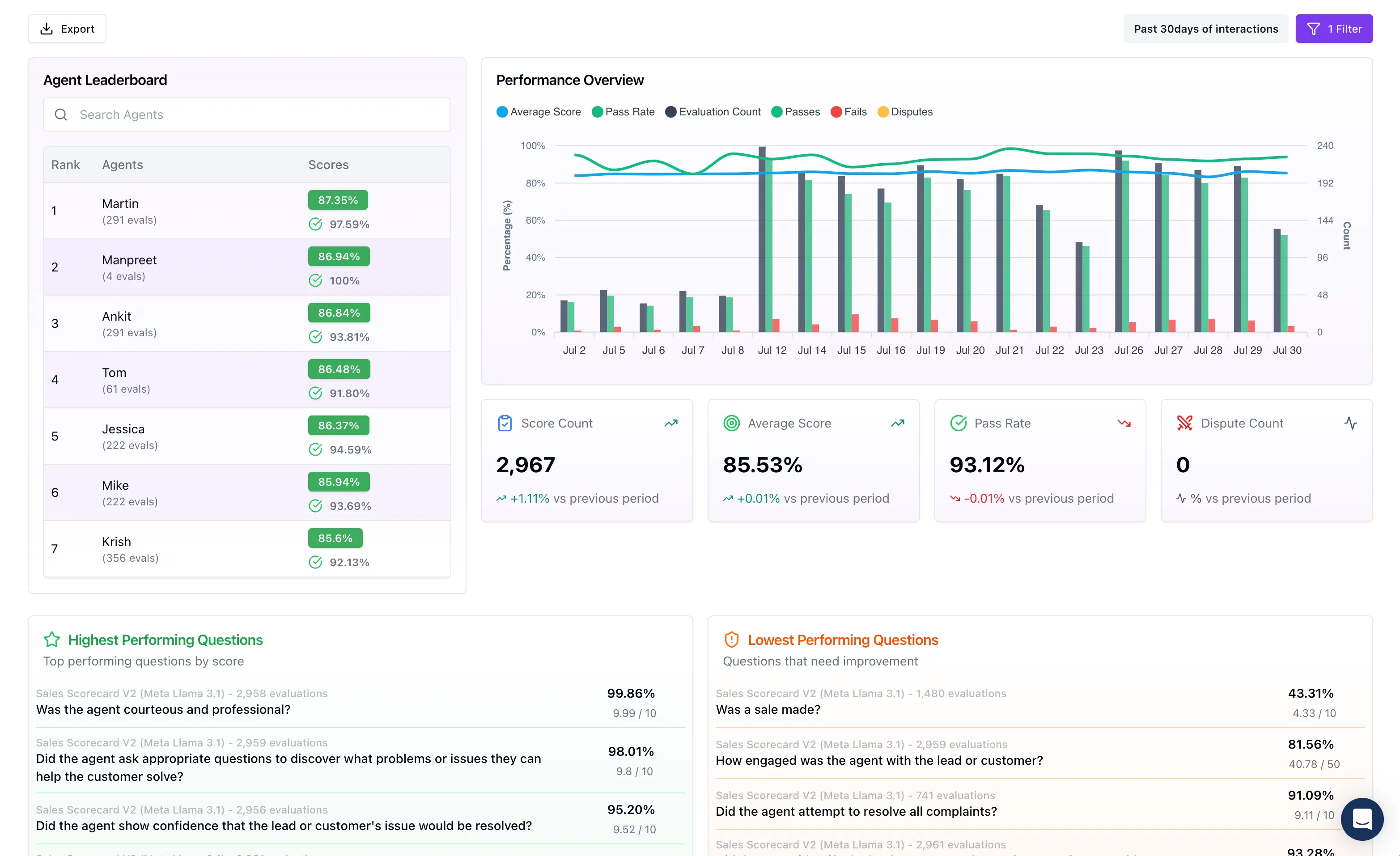Click Manpreet's pass rate check icon
Image resolution: width=1400 pixels, height=856 pixels.
[x=315, y=280]
